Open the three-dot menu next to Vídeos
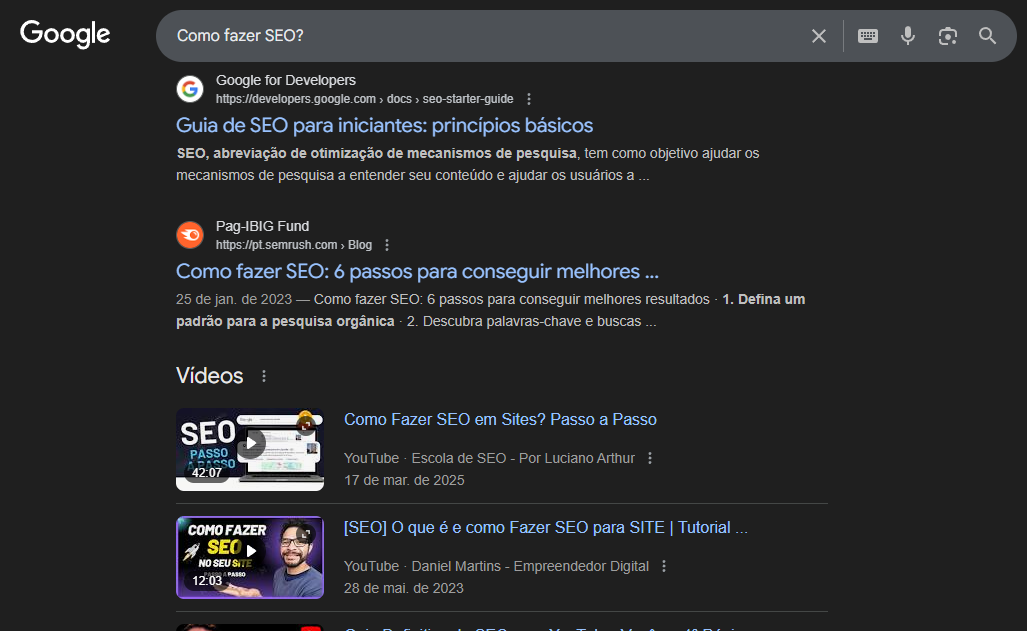Image resolution: width=1027 pixels, height=631 pixels. 263,374
